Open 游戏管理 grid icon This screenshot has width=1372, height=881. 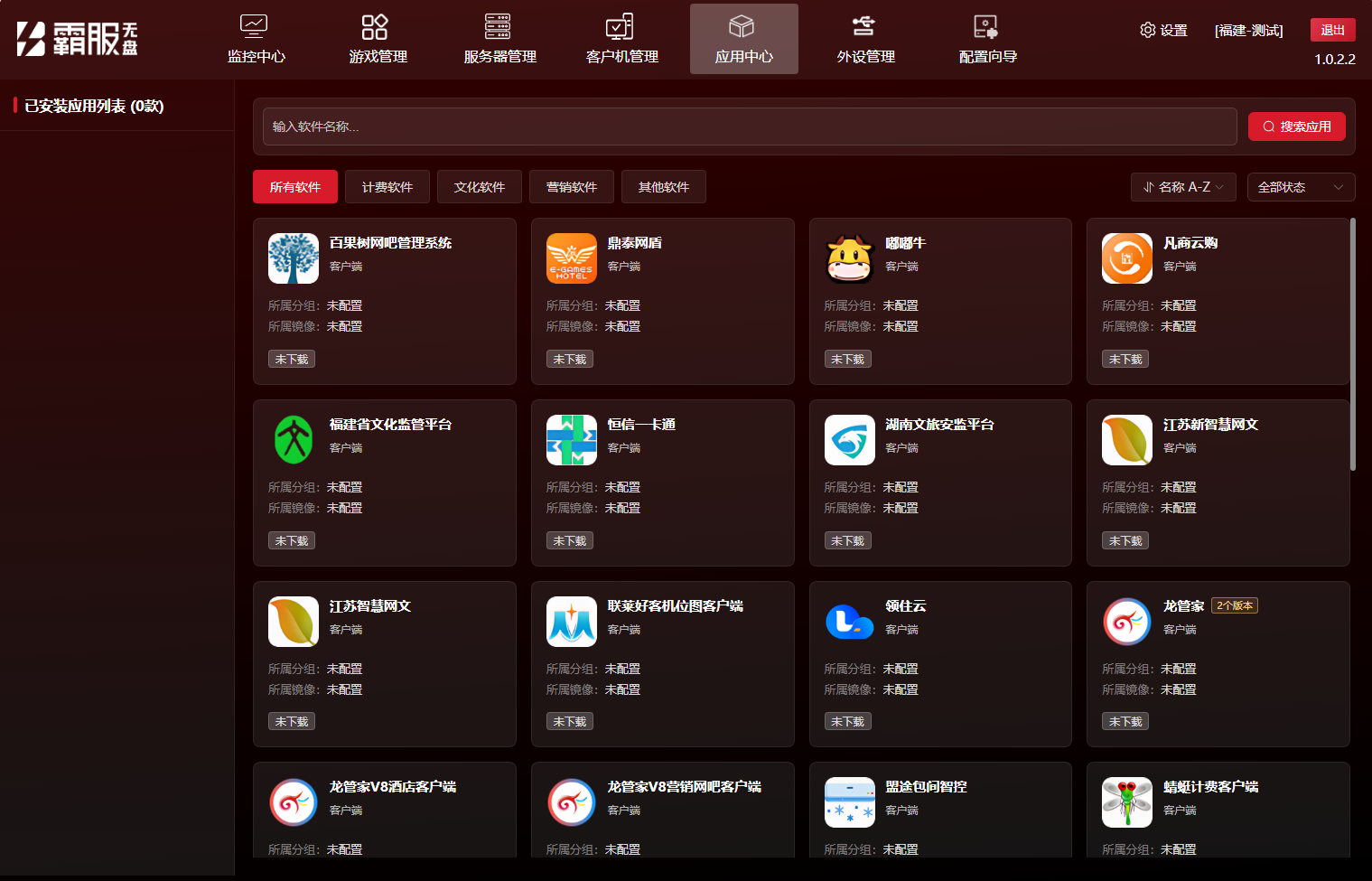375,26
